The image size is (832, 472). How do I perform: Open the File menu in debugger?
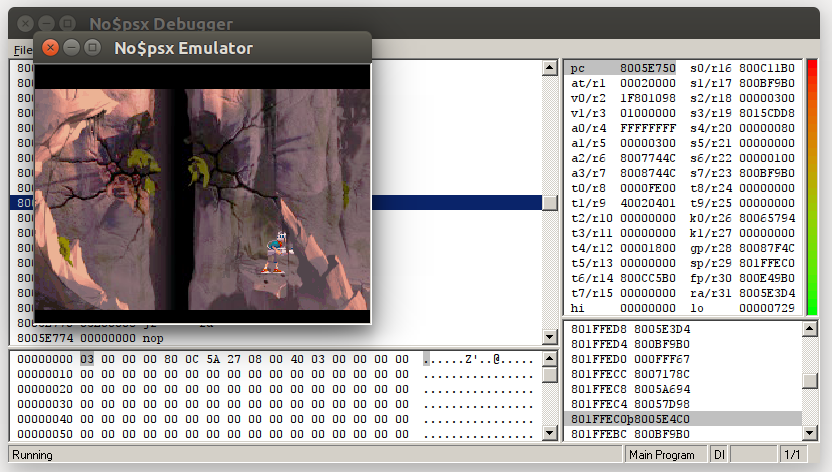click(22, 50)
